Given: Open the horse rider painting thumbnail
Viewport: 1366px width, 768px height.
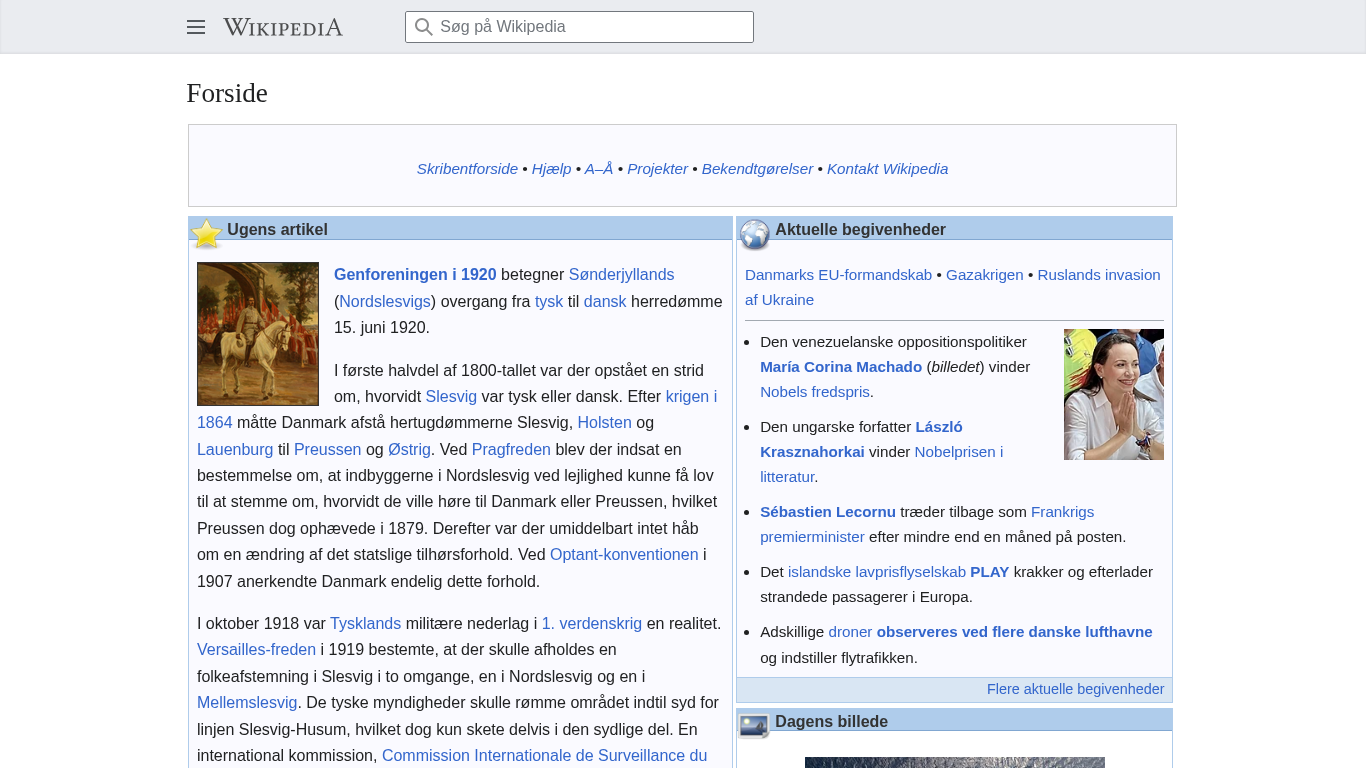Looking at the screenshot, I should [258, 334].
